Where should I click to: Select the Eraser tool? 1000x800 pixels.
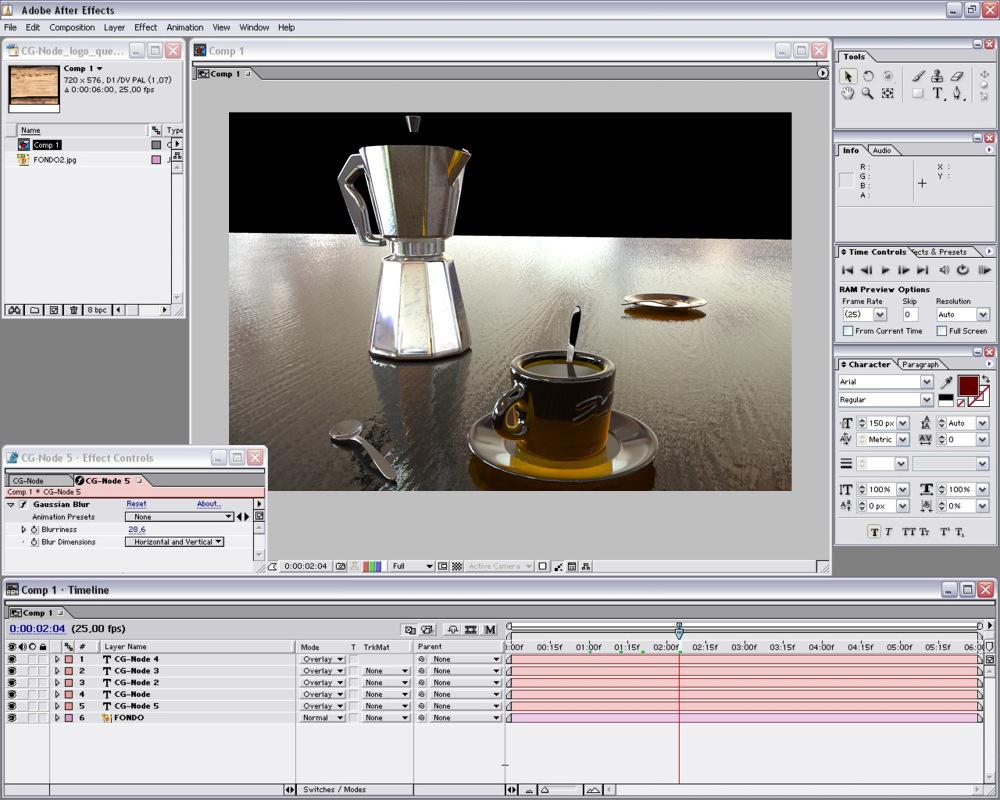(957, 77)
